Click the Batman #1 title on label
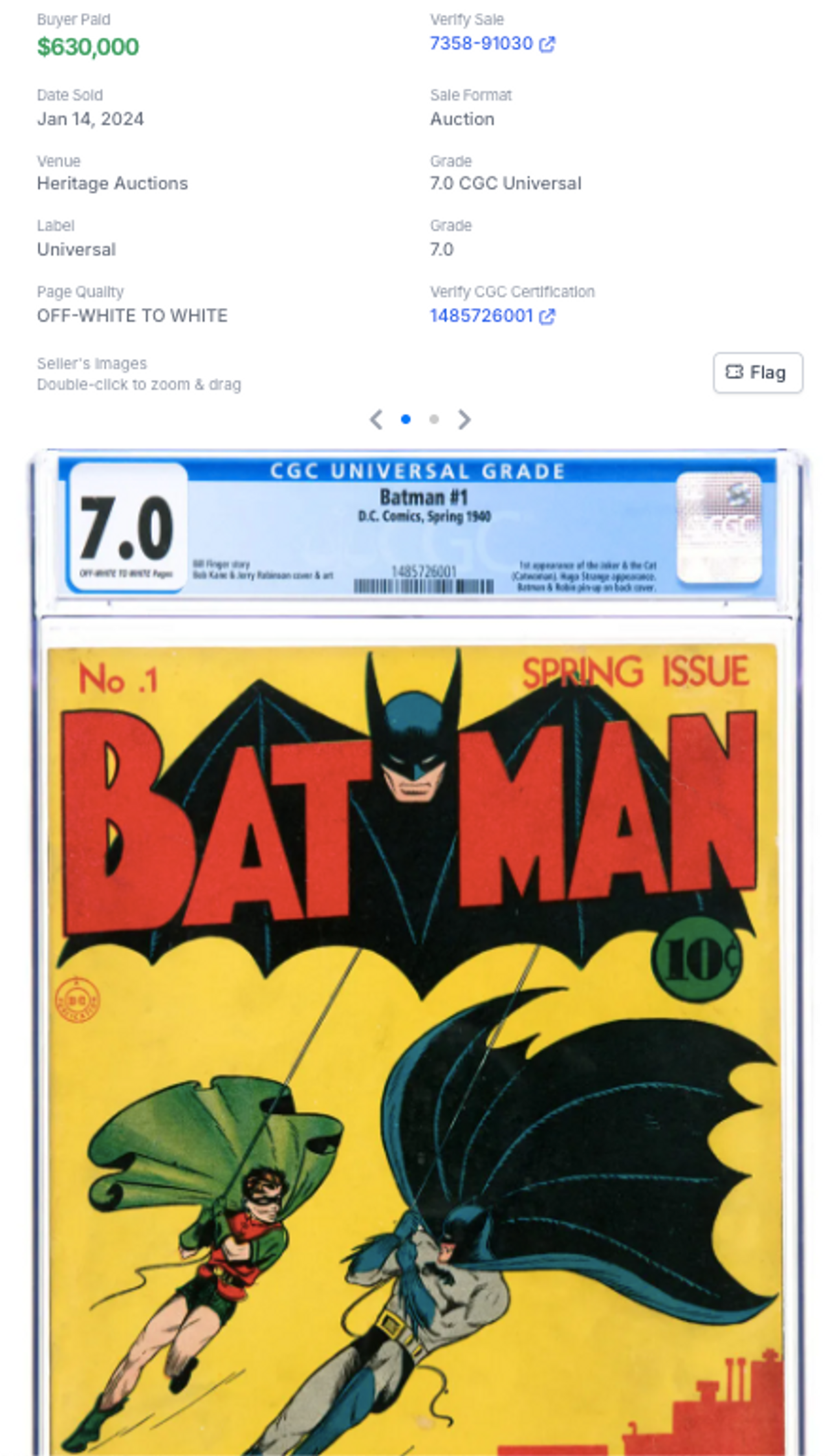Screen dimensions: 828x1456 click(x=424, y=497)
